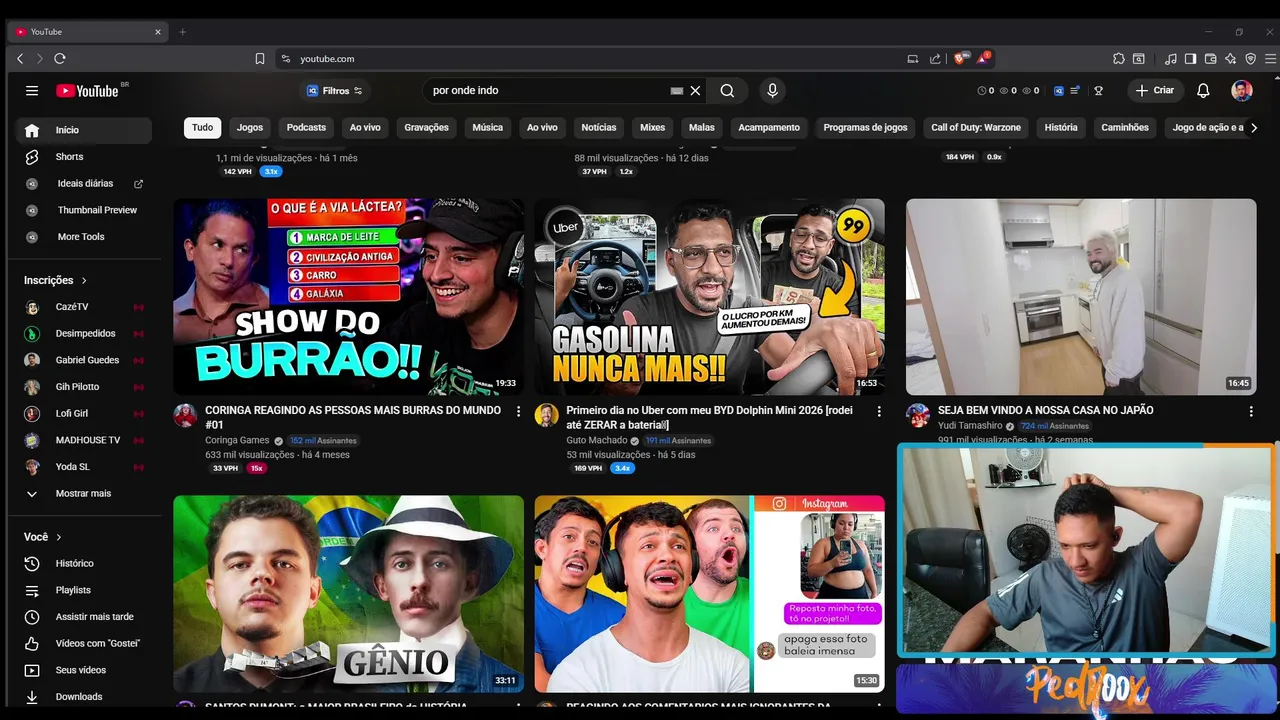Viewport: 1280px width, 720px height.
Task: Open Show do Burrão video thumbnail
Action: [348, 297]
